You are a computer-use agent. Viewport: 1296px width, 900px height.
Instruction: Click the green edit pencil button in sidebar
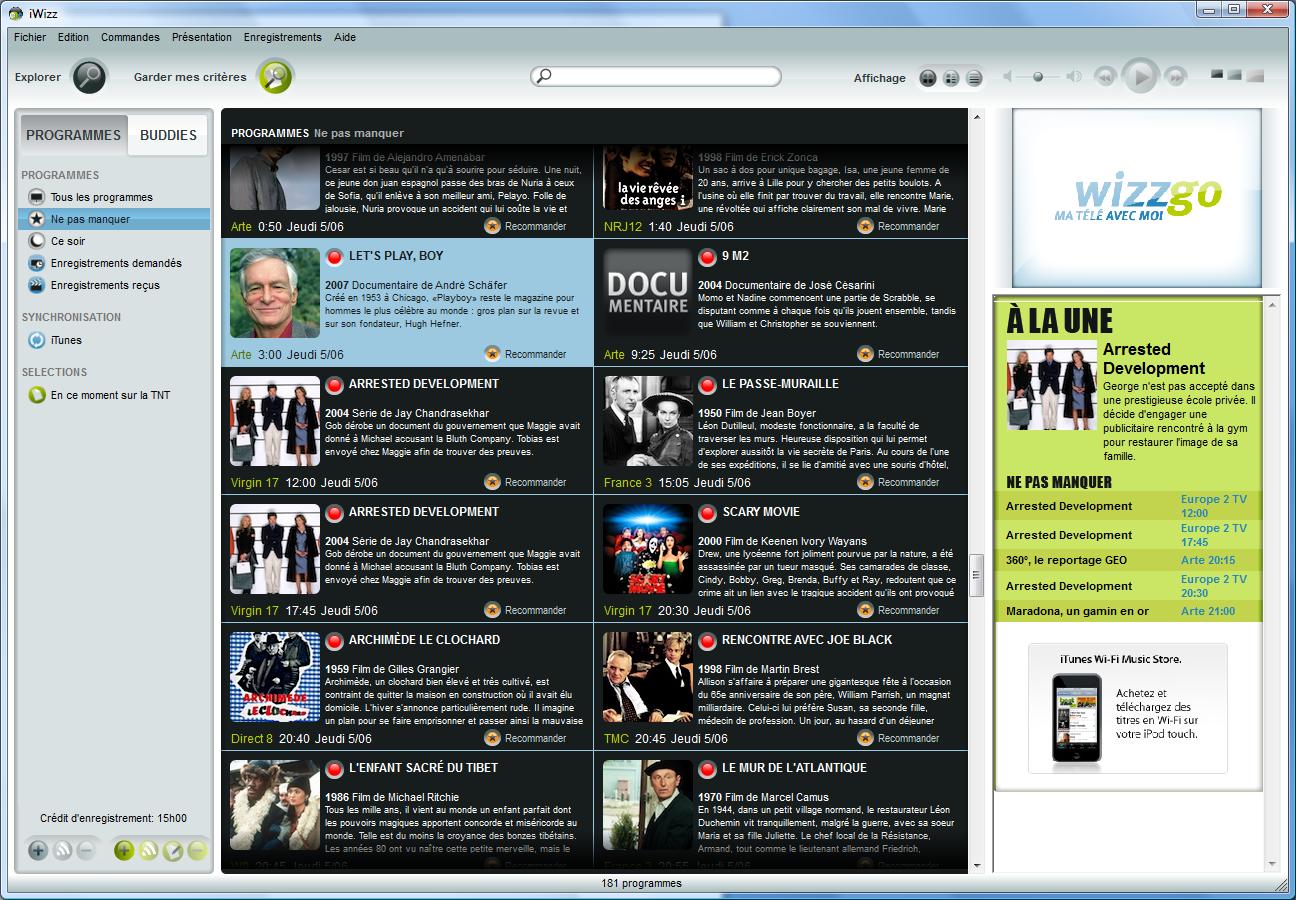tap(173, 851)
